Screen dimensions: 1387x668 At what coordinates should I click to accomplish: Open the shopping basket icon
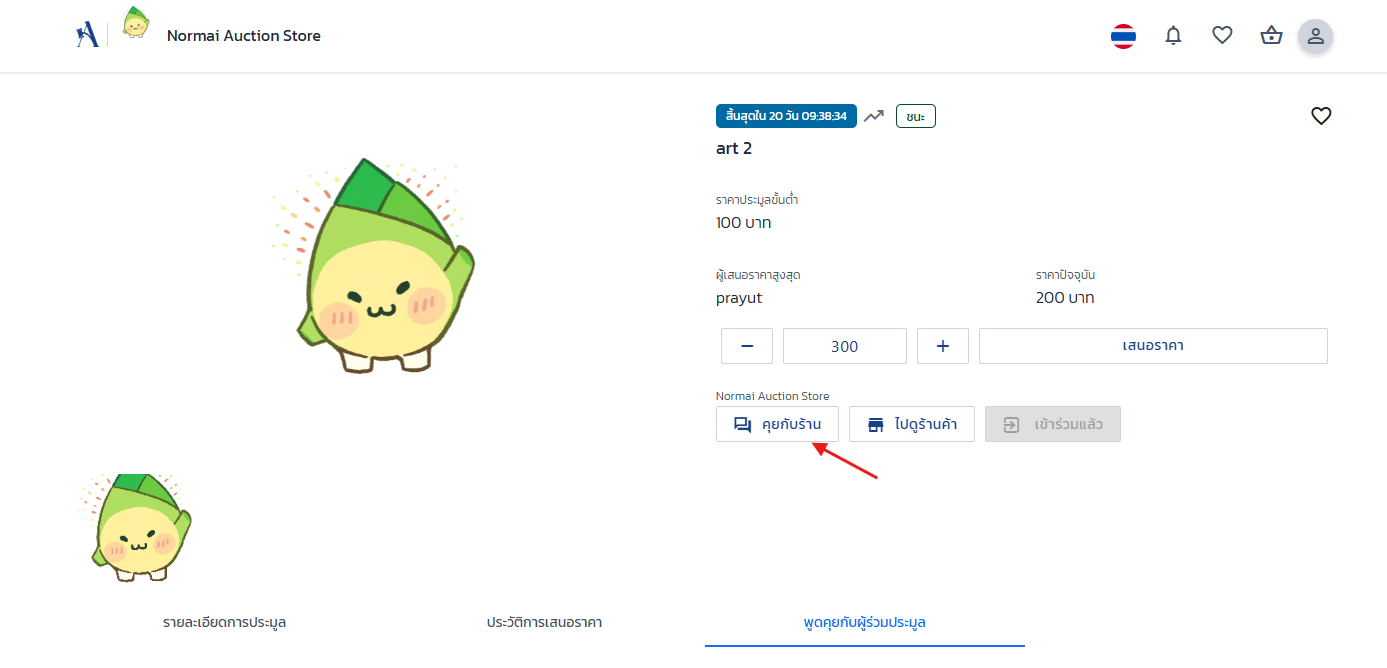pos(1271,35)
